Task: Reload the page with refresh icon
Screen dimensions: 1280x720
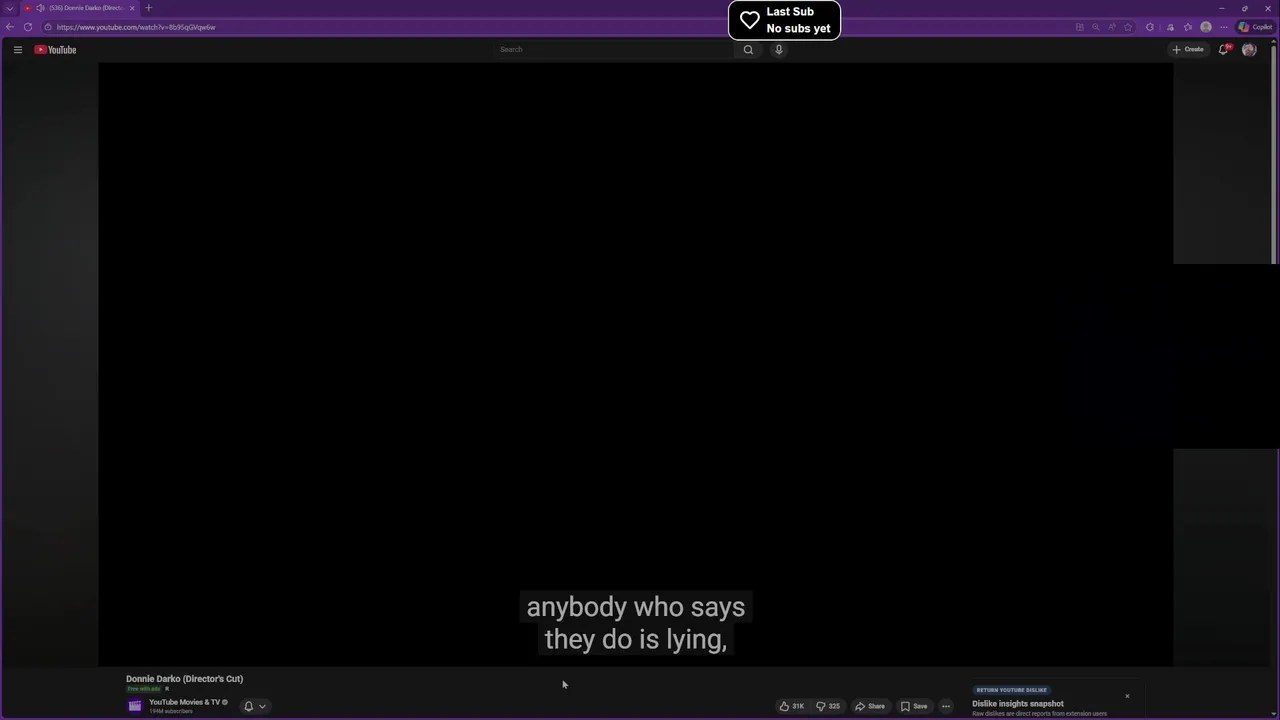Action: click(x=28, y=27)
